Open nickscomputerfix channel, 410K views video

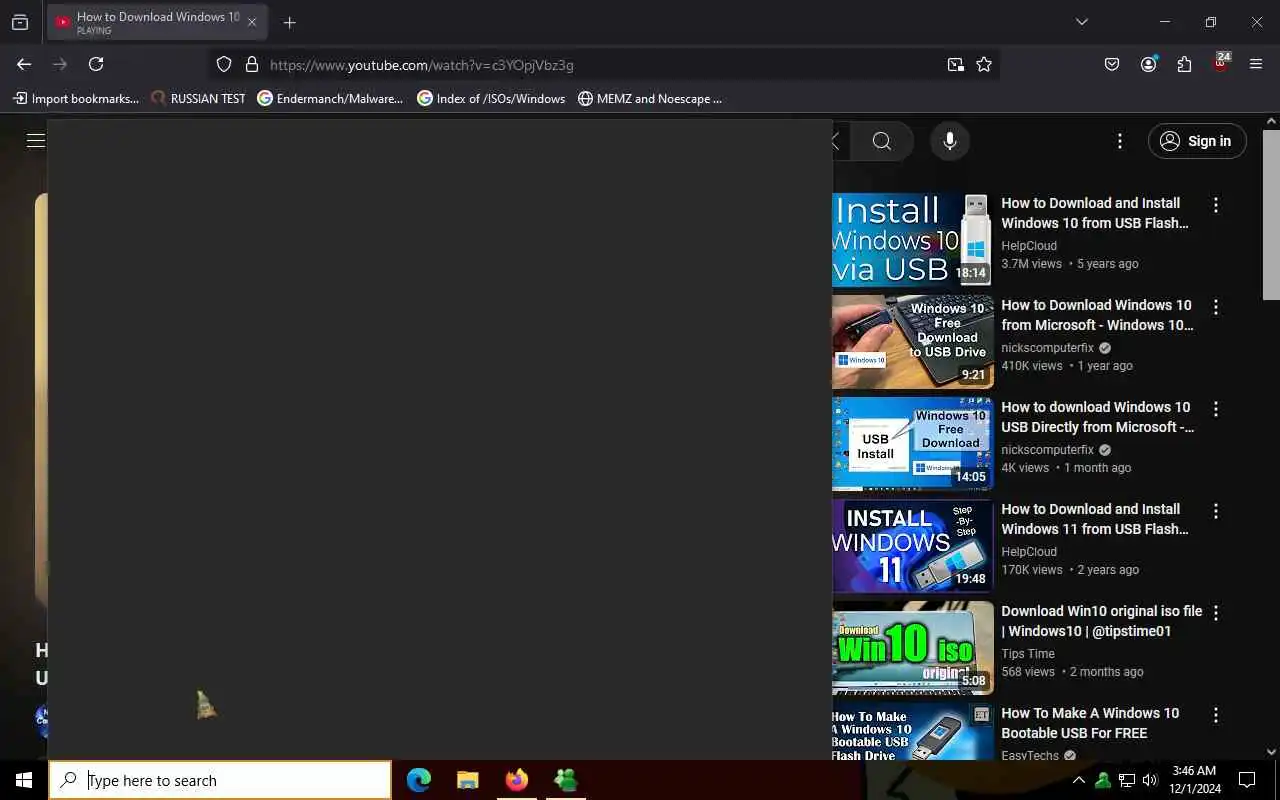point(1047,347)
